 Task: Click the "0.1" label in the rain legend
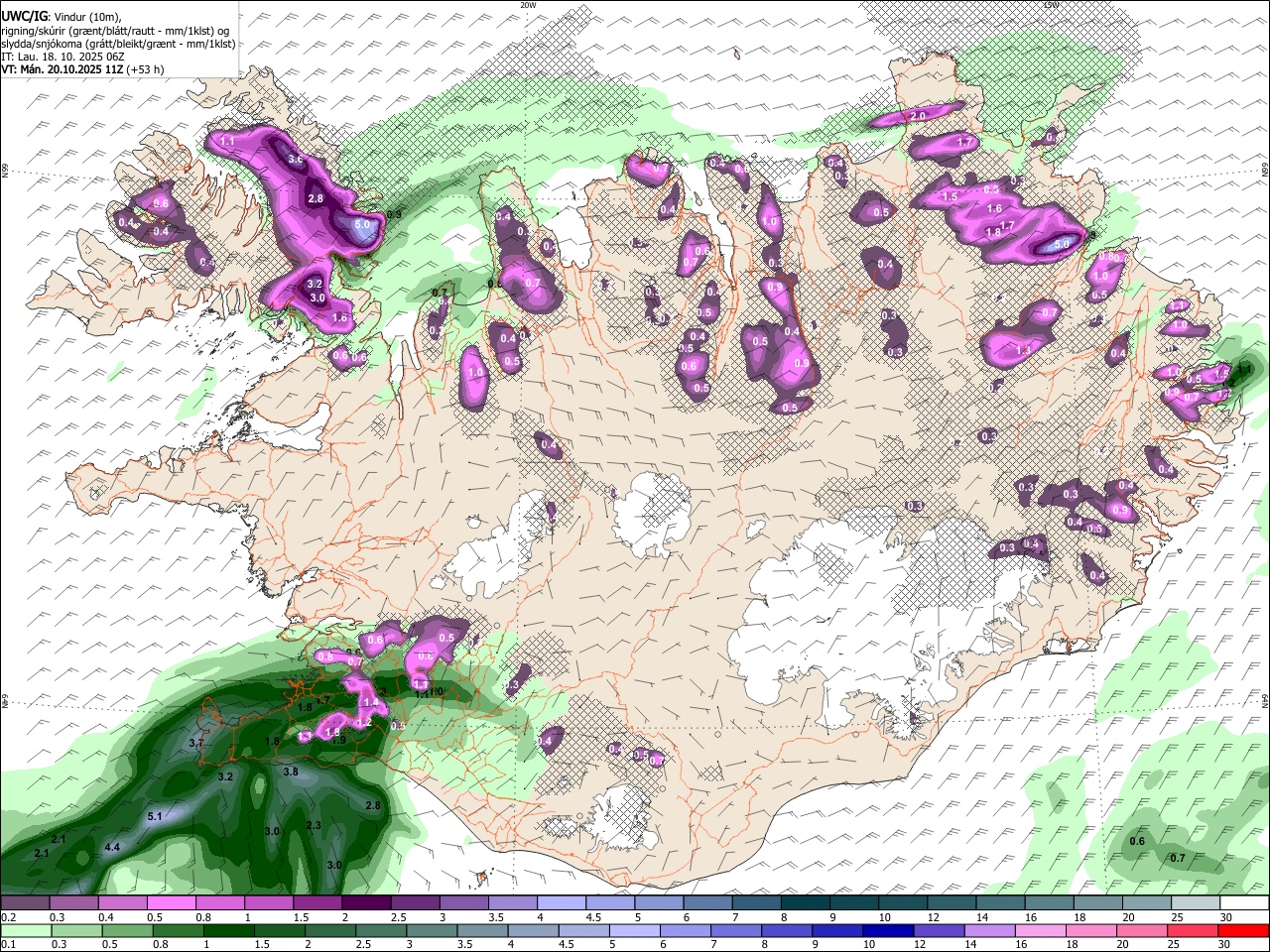click(x=9, y=943)
